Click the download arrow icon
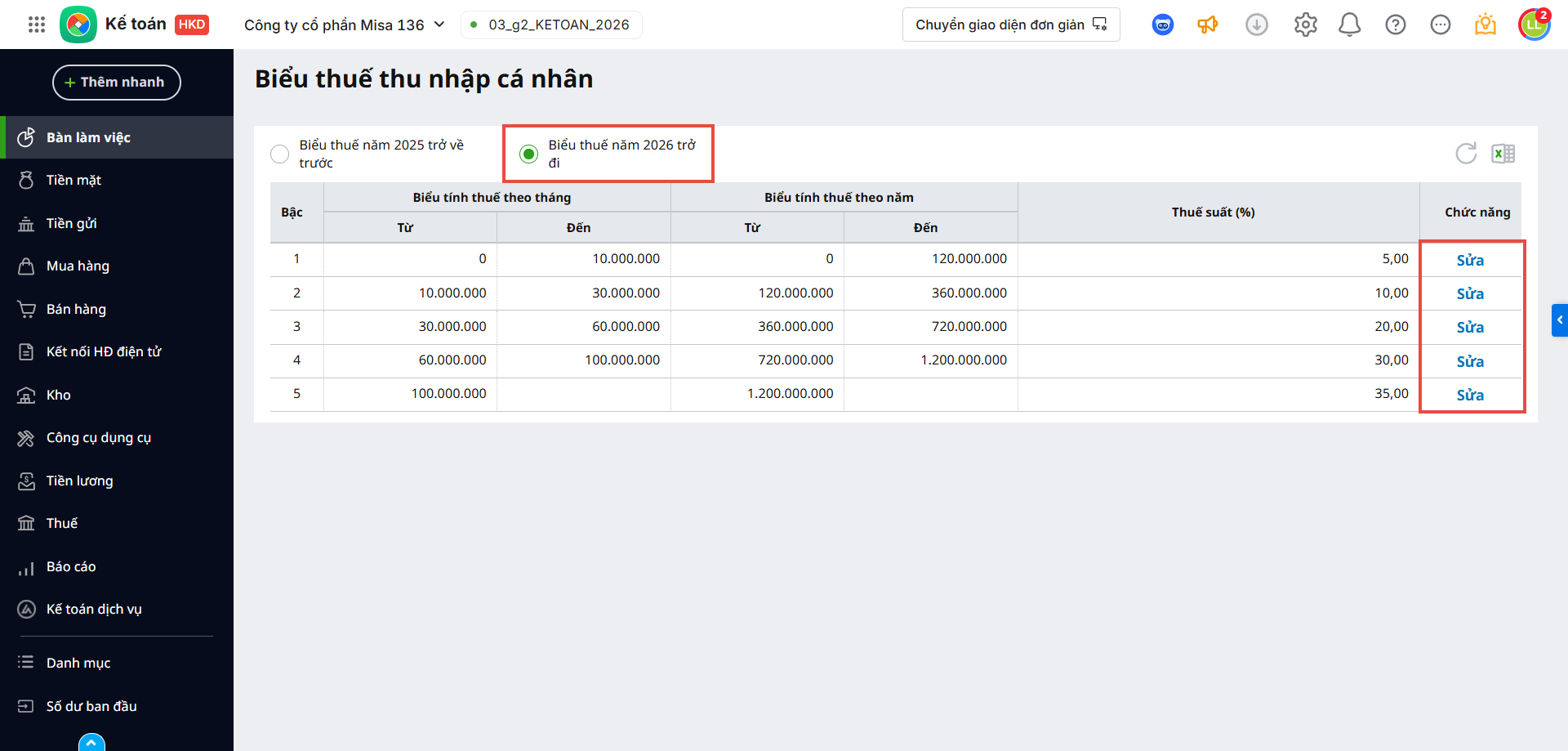 (x=1256, y=25)
